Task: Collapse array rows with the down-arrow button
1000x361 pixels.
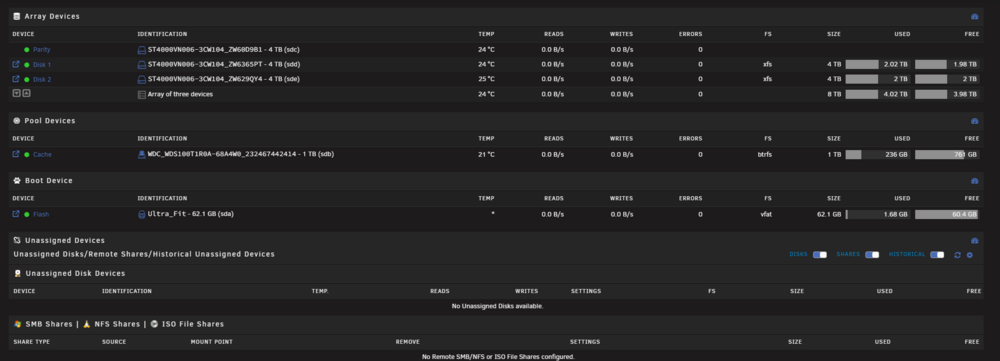Action: point(17,94)
